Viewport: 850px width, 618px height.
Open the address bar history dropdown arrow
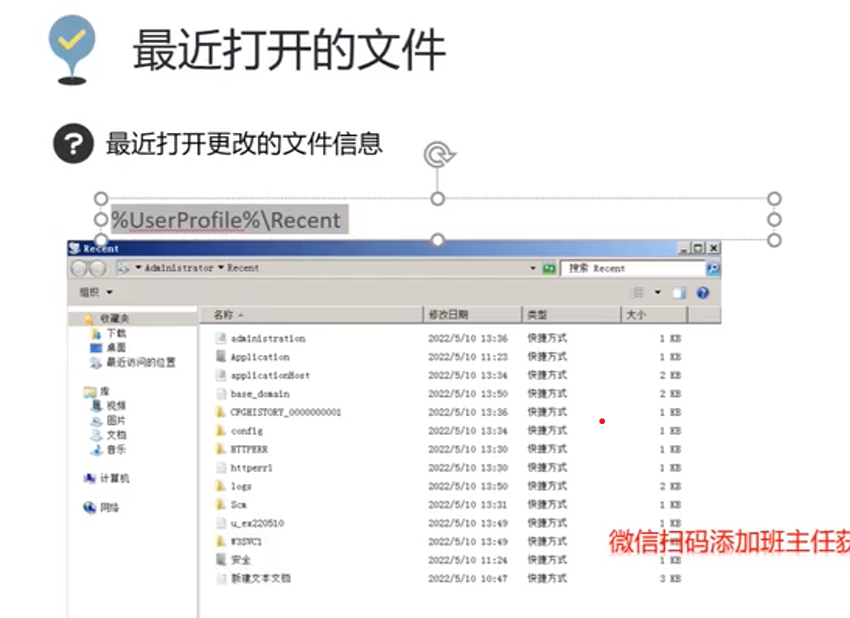(532, 268)
